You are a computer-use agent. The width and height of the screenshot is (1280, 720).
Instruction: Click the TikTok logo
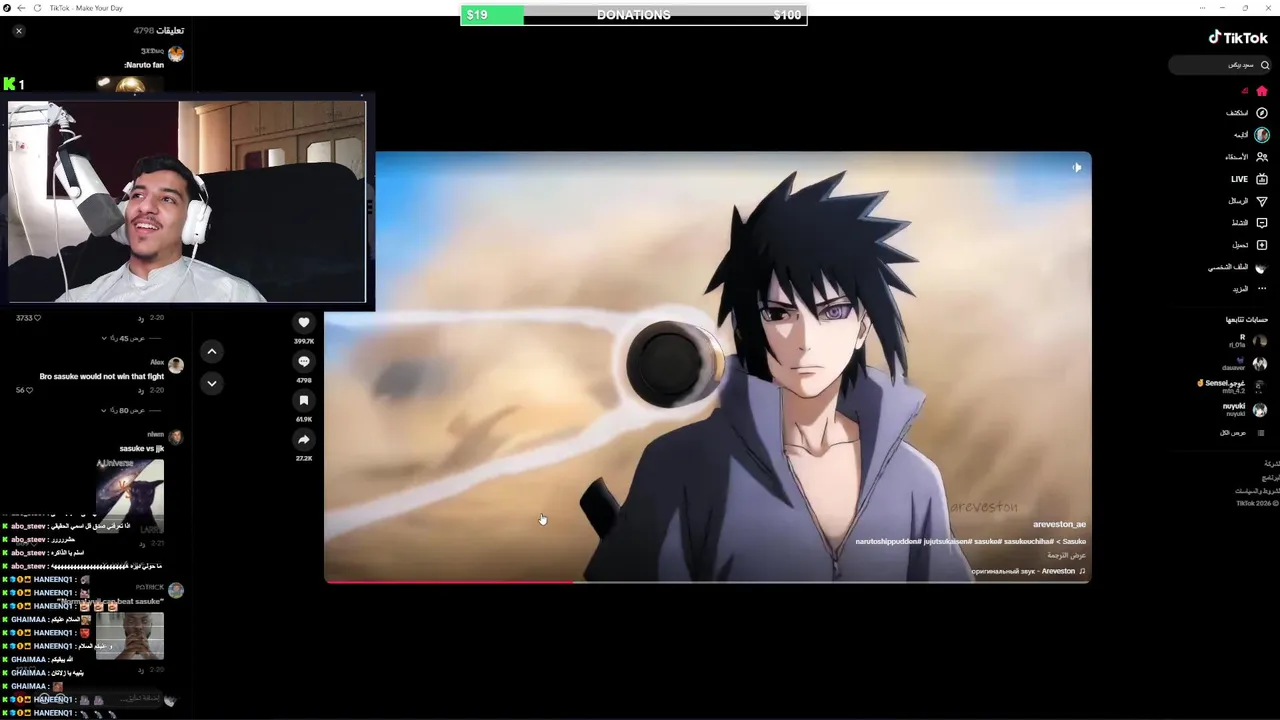tap(1238, 38)
